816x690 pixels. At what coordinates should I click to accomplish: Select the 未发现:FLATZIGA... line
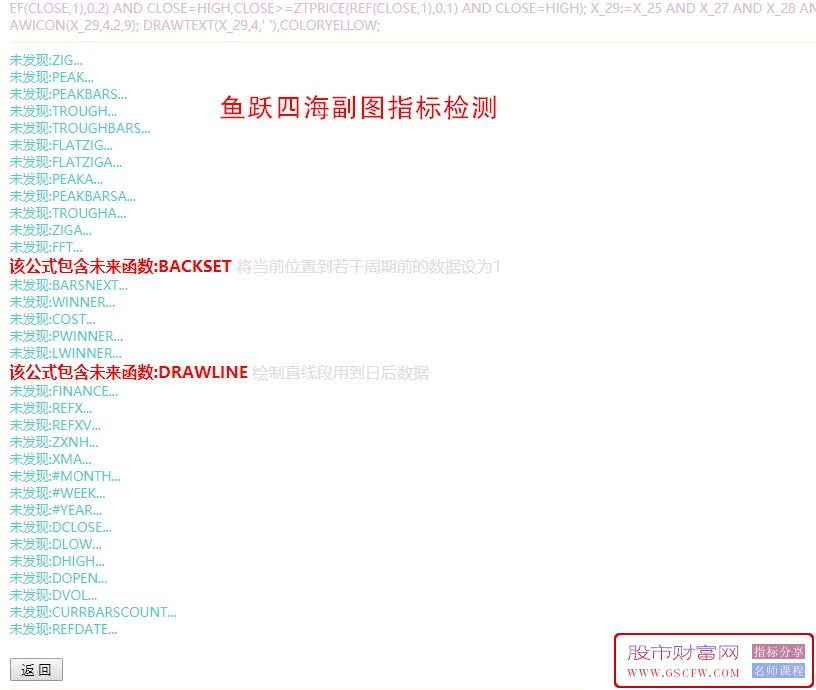[x=66, y=162]
